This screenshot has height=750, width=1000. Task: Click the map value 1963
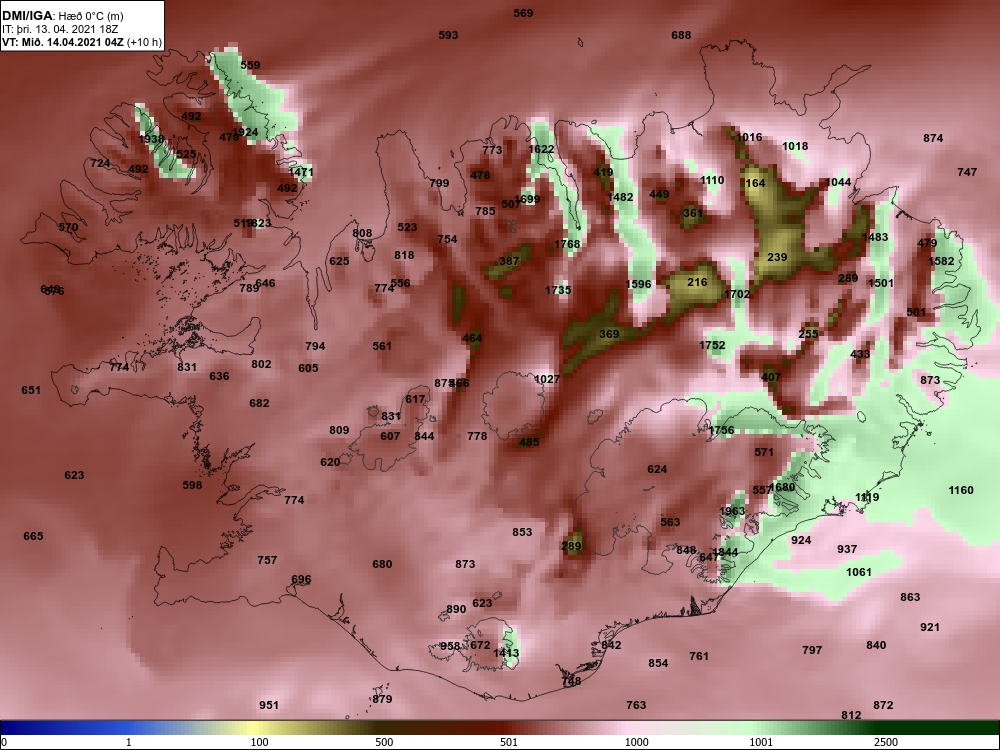coord(732,511)
